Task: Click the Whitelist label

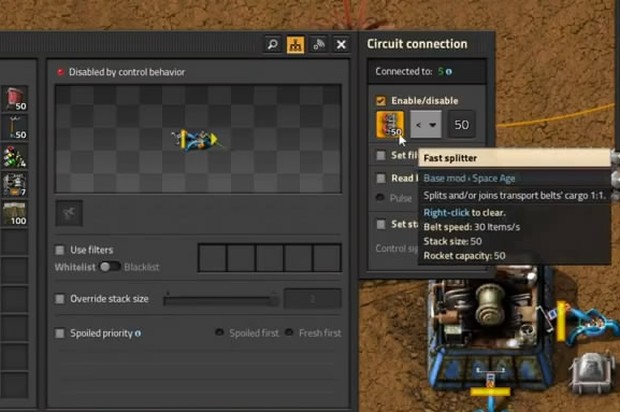Action: click(x=75, y=267)
